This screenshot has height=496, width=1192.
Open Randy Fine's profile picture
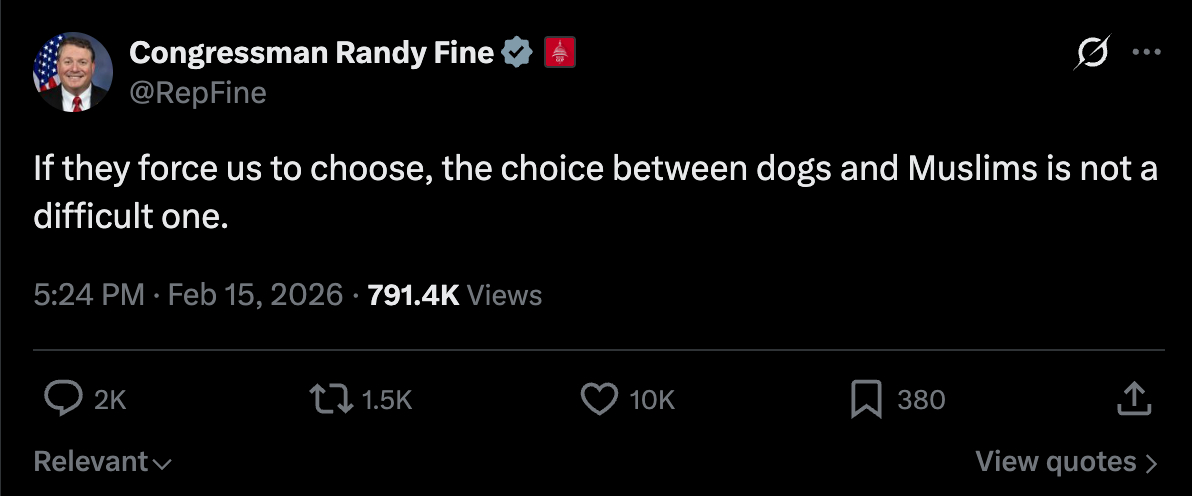tap(72, 72)
